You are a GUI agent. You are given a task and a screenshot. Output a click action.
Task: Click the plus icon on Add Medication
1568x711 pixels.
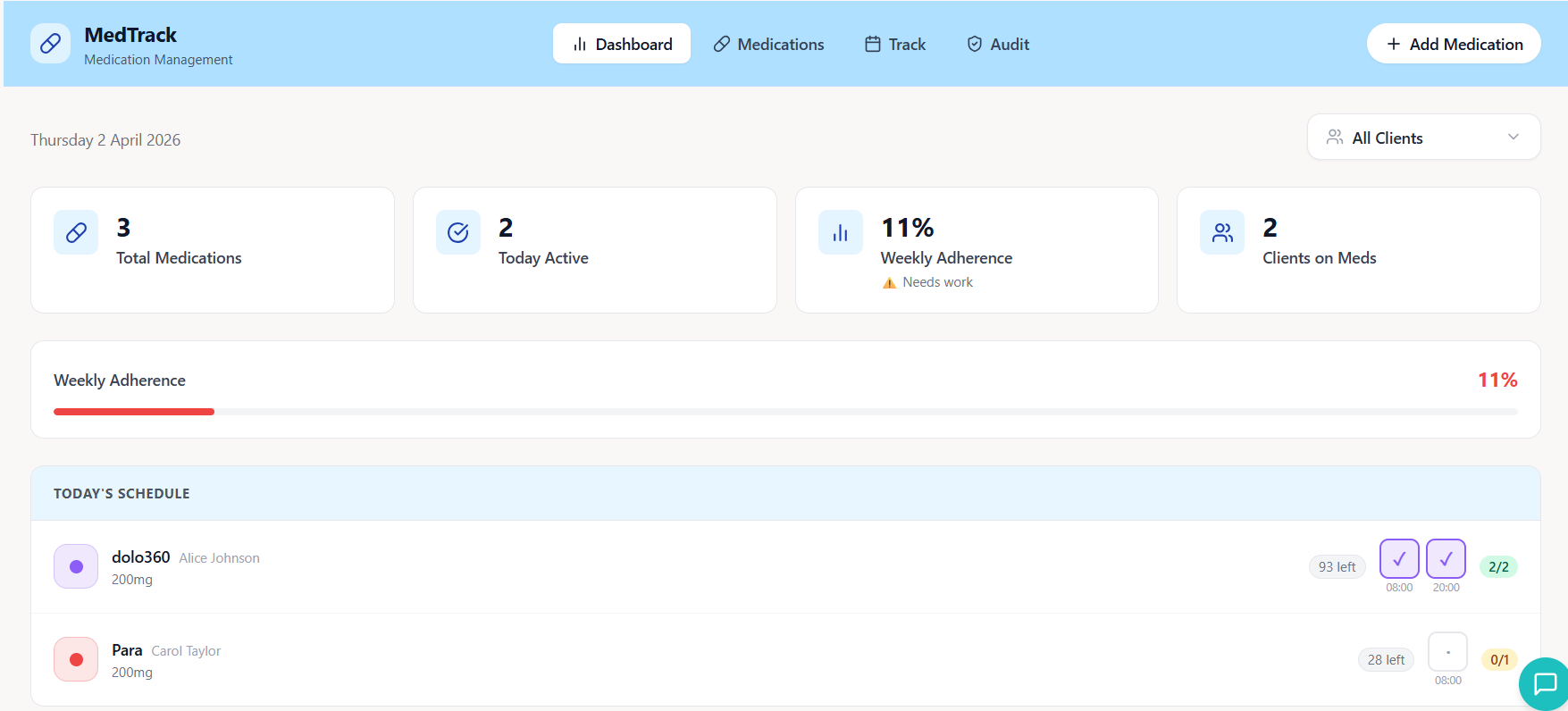pyautogui.click(x=1393, y=44)
